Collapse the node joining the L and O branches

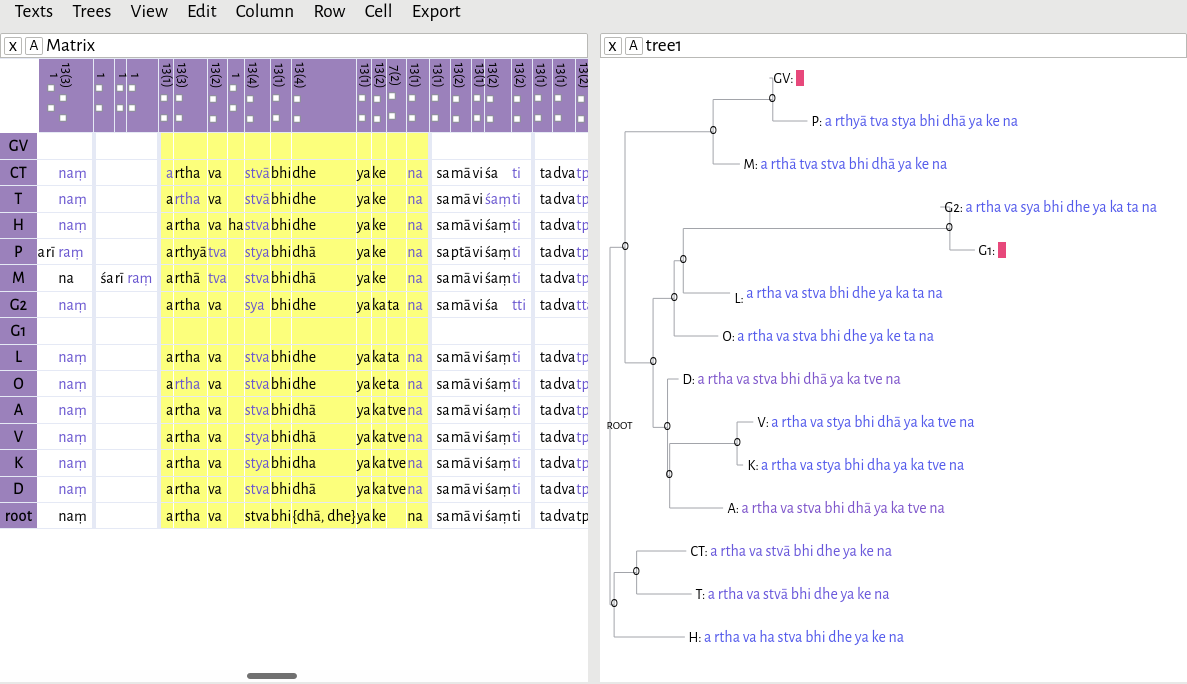(674, 296)
